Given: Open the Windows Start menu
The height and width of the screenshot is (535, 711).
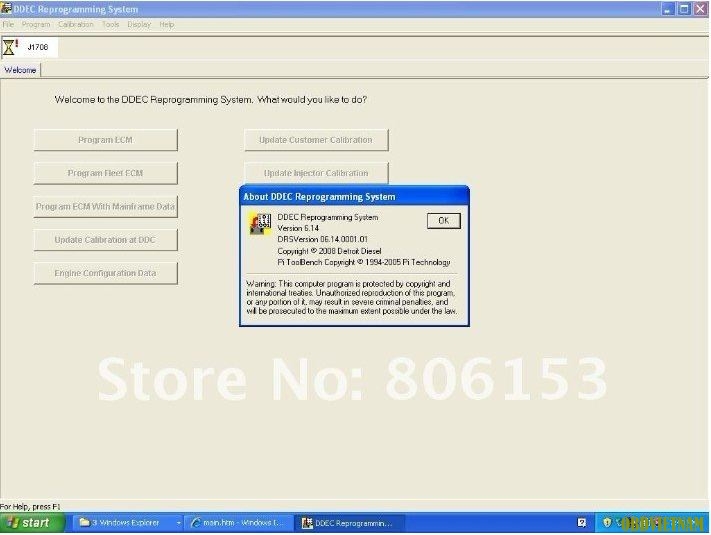Looking at the screenshot, I should pos(32,523).
